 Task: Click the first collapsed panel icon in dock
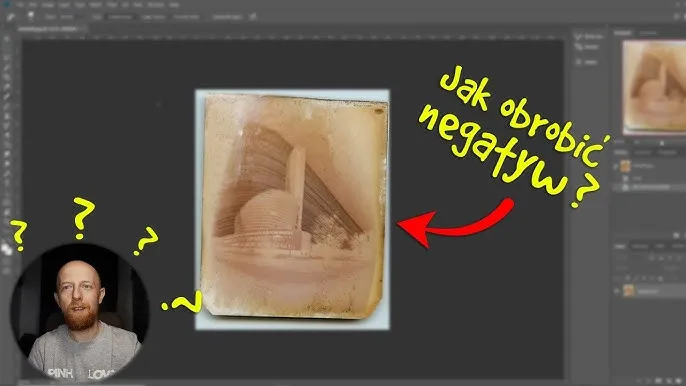coord(587,37)
